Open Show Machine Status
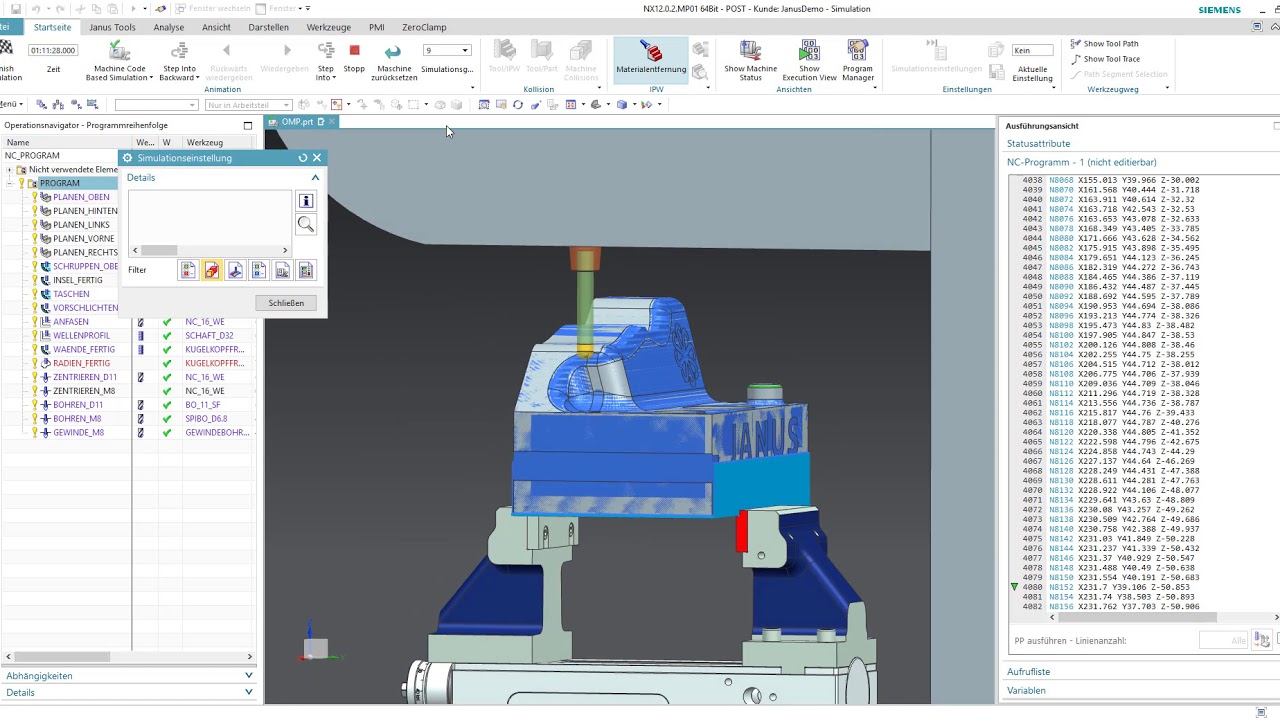 pos(750,60)
